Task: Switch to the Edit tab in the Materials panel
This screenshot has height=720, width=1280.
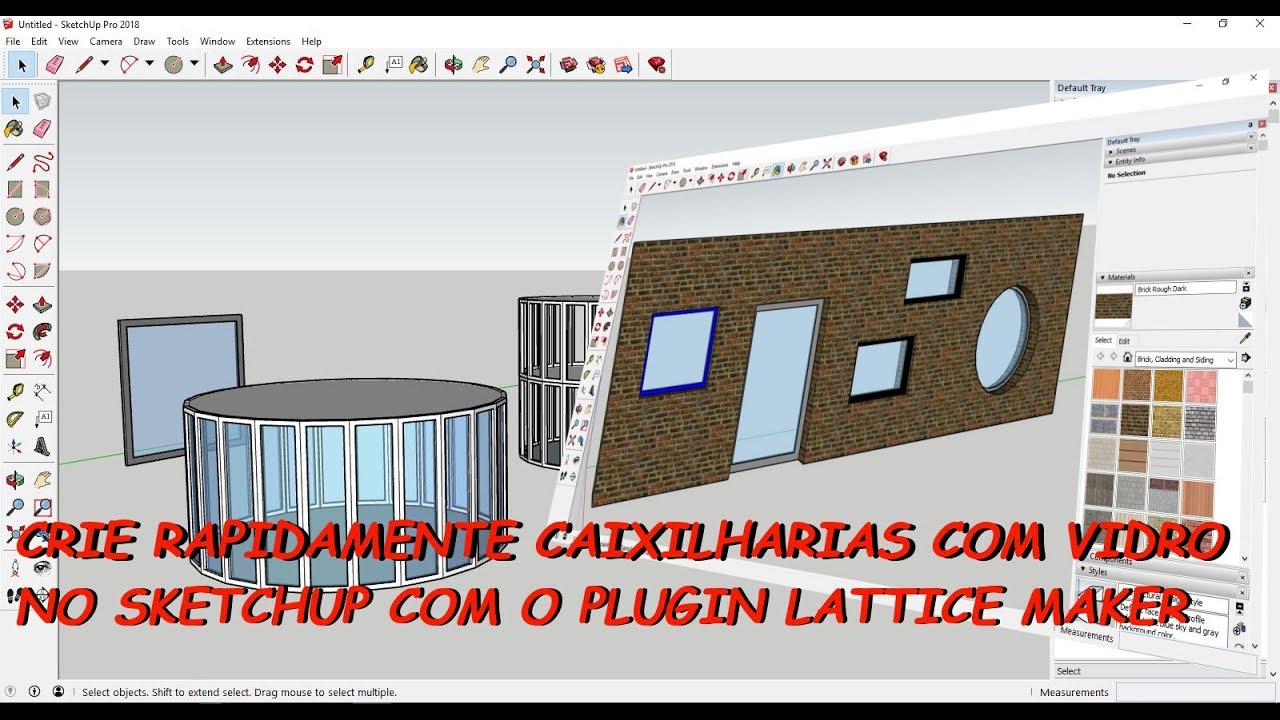Action: coord(1124,341)
